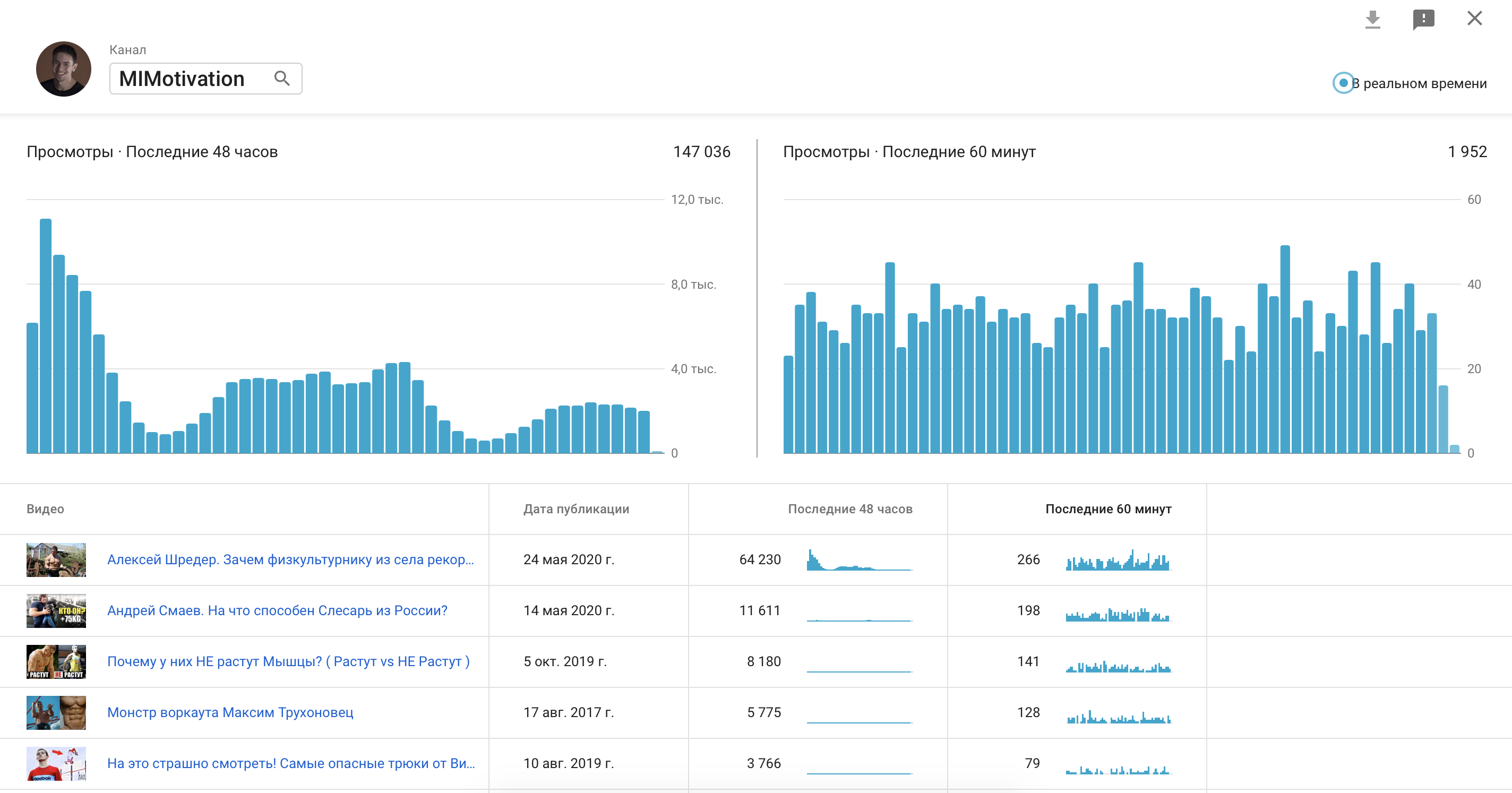Click the search magnifier in channel field
This screenshot has width=1512, height=793.
click(x=282, y=79)
